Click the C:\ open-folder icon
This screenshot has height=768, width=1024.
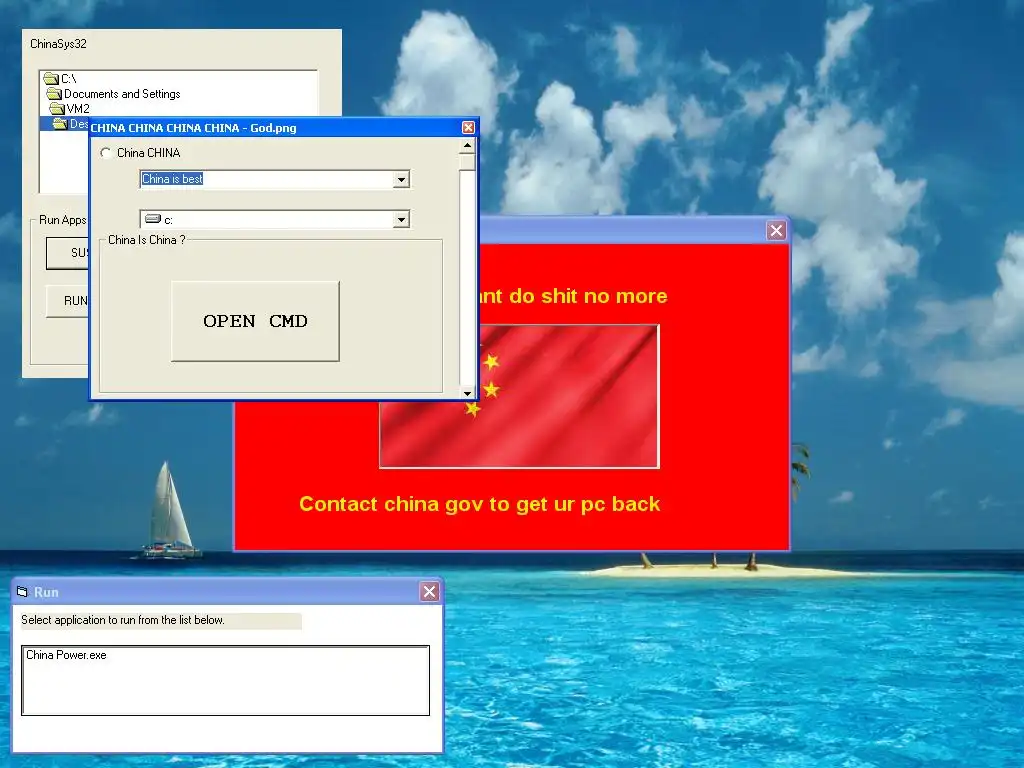[x=51, y=79]
